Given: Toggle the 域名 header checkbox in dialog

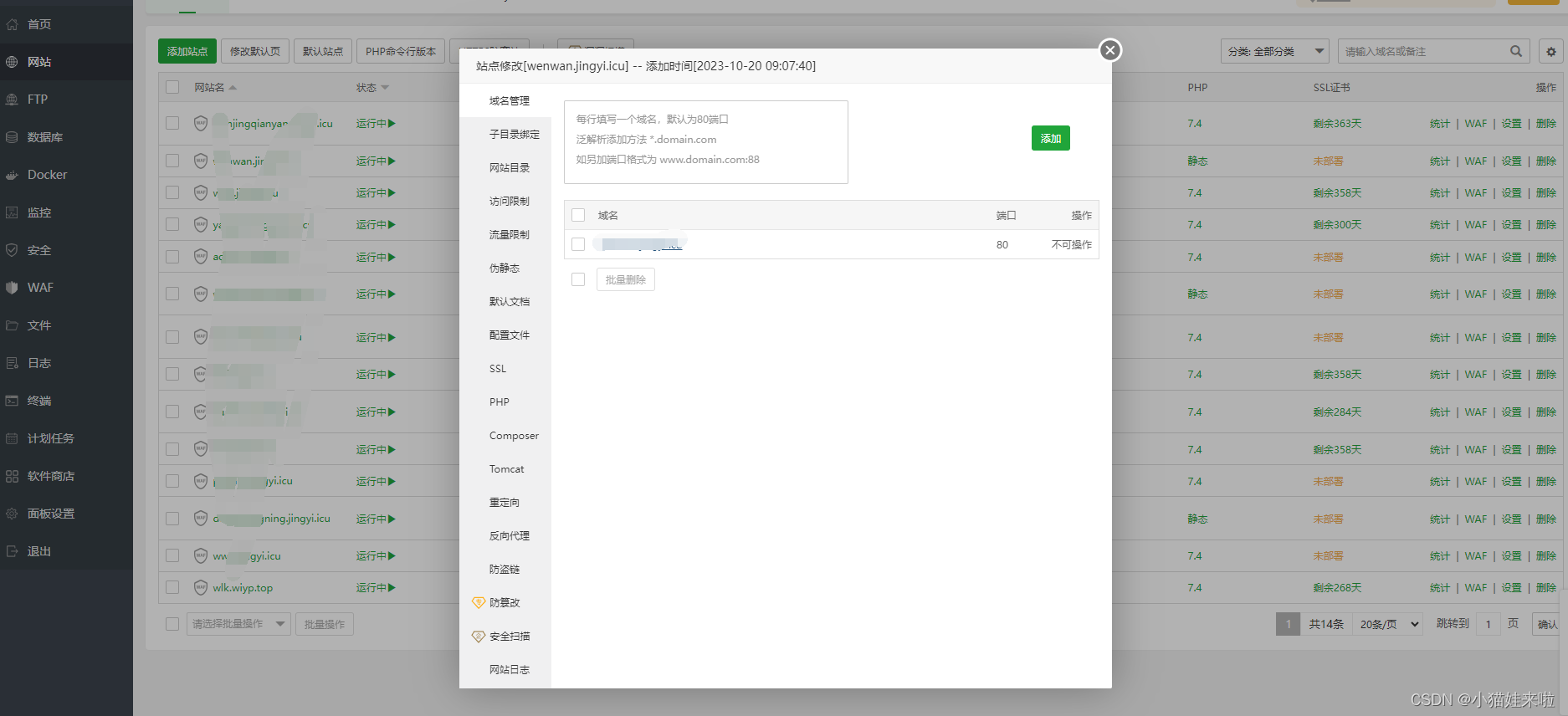Looking at the screenshot, I should [578, 215].
